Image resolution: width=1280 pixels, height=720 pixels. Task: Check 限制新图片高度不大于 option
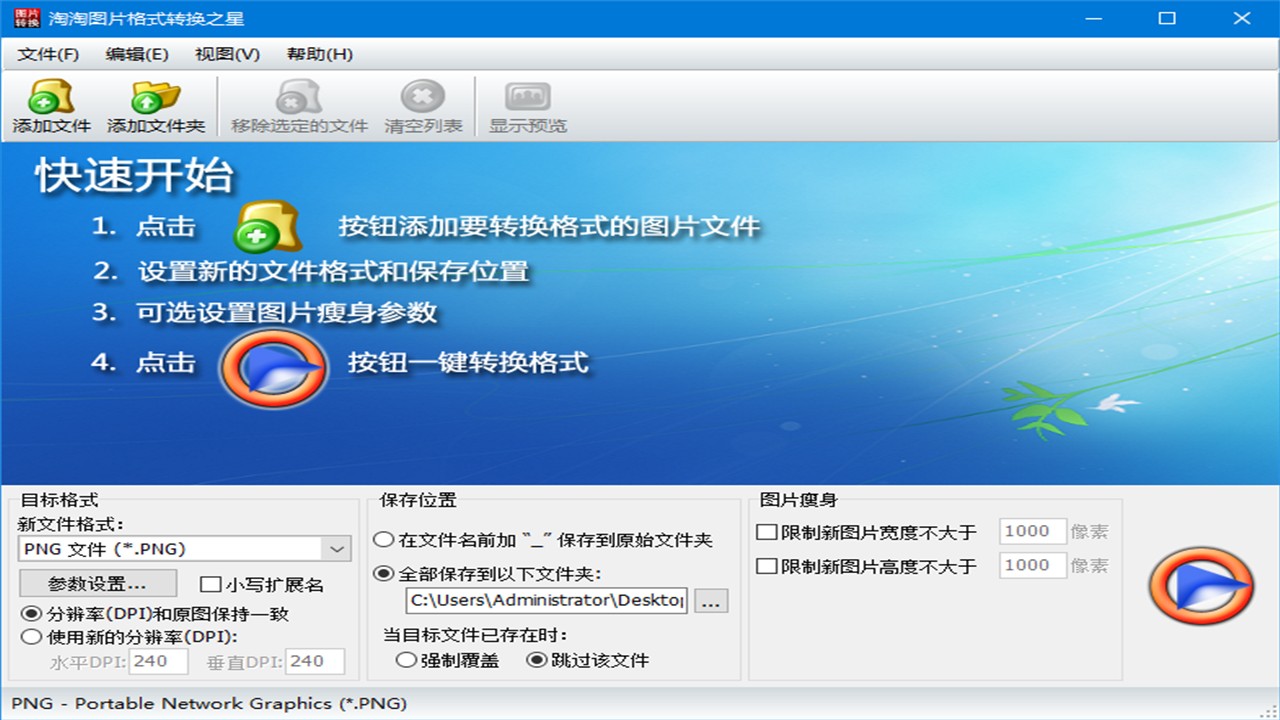(767, 566)
